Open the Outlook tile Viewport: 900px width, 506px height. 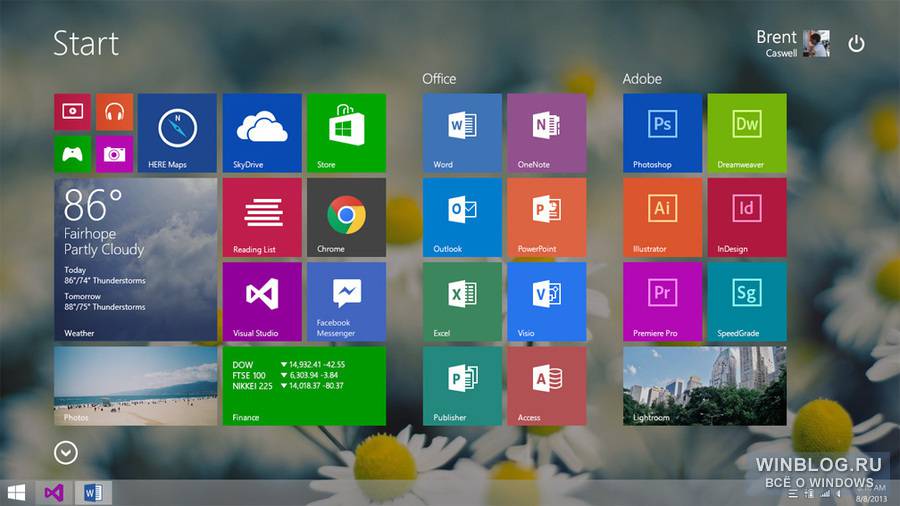[462, 217]
